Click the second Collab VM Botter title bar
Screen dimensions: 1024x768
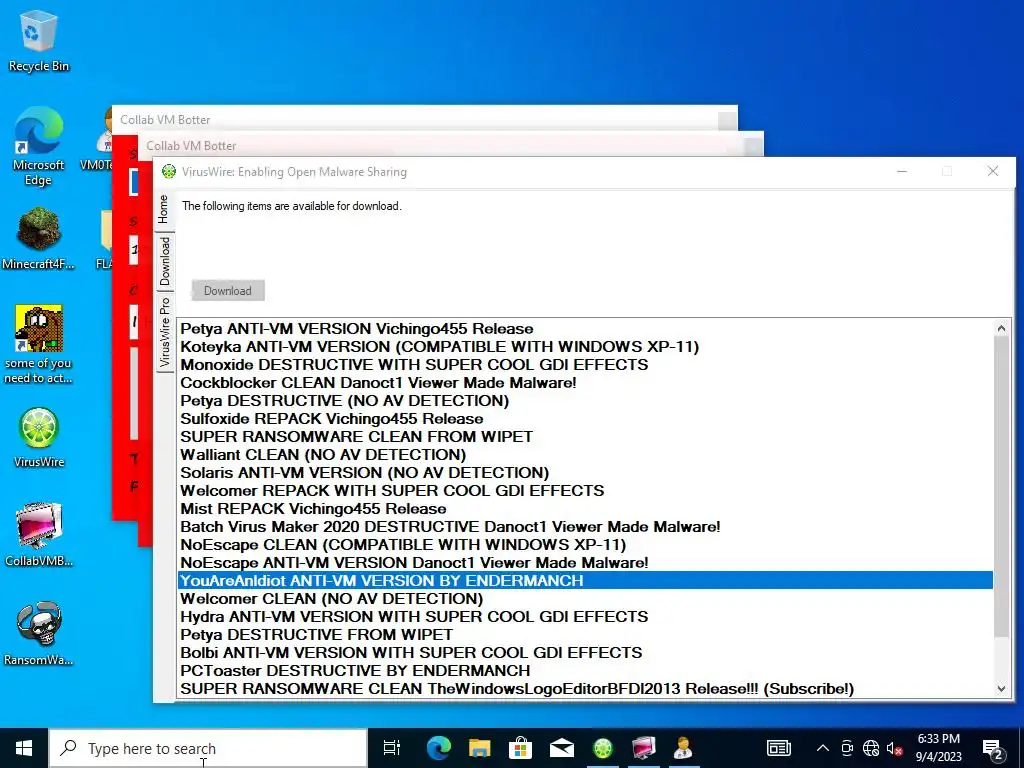point(451,145)
